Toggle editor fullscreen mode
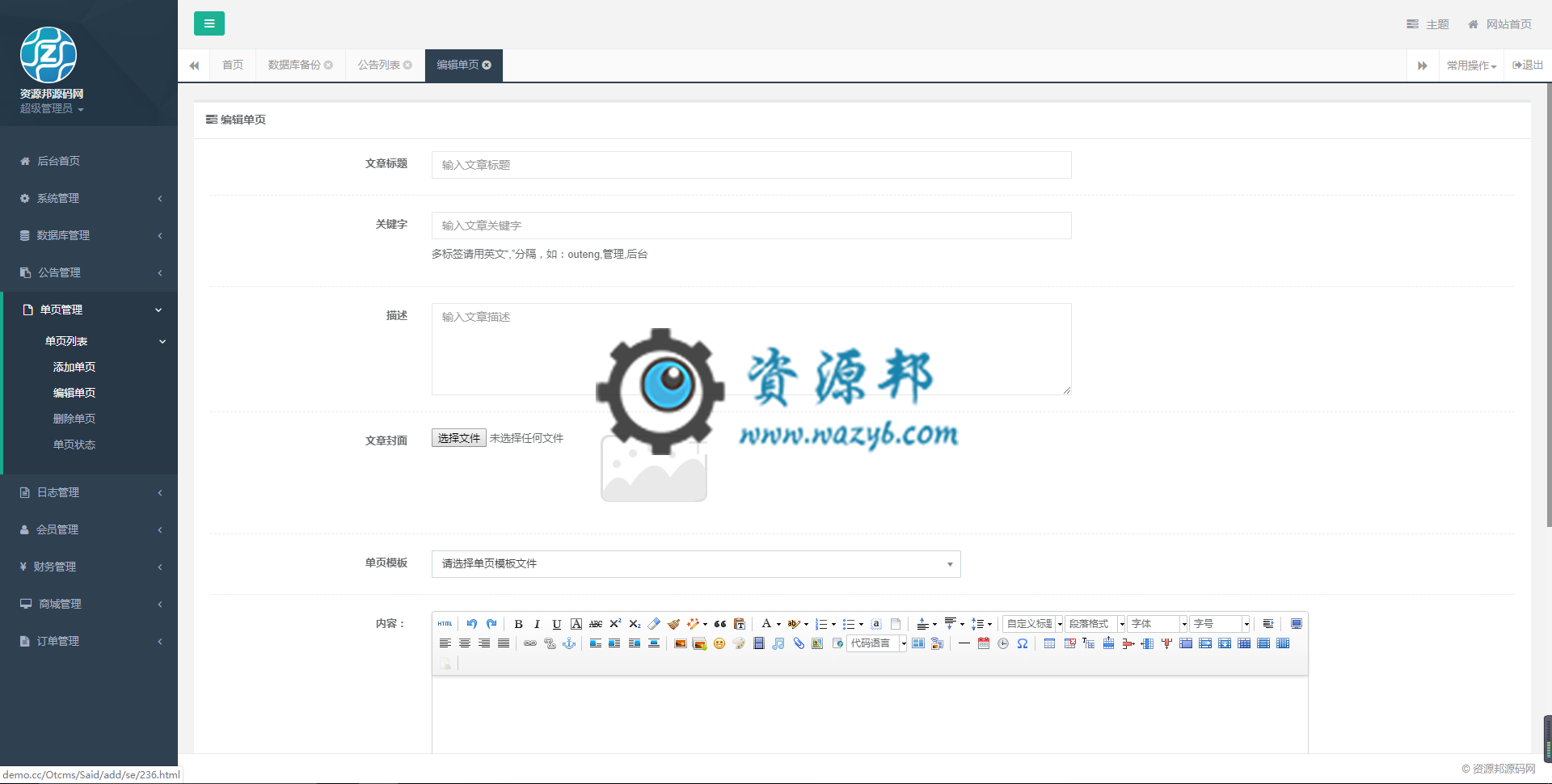 1297,624
